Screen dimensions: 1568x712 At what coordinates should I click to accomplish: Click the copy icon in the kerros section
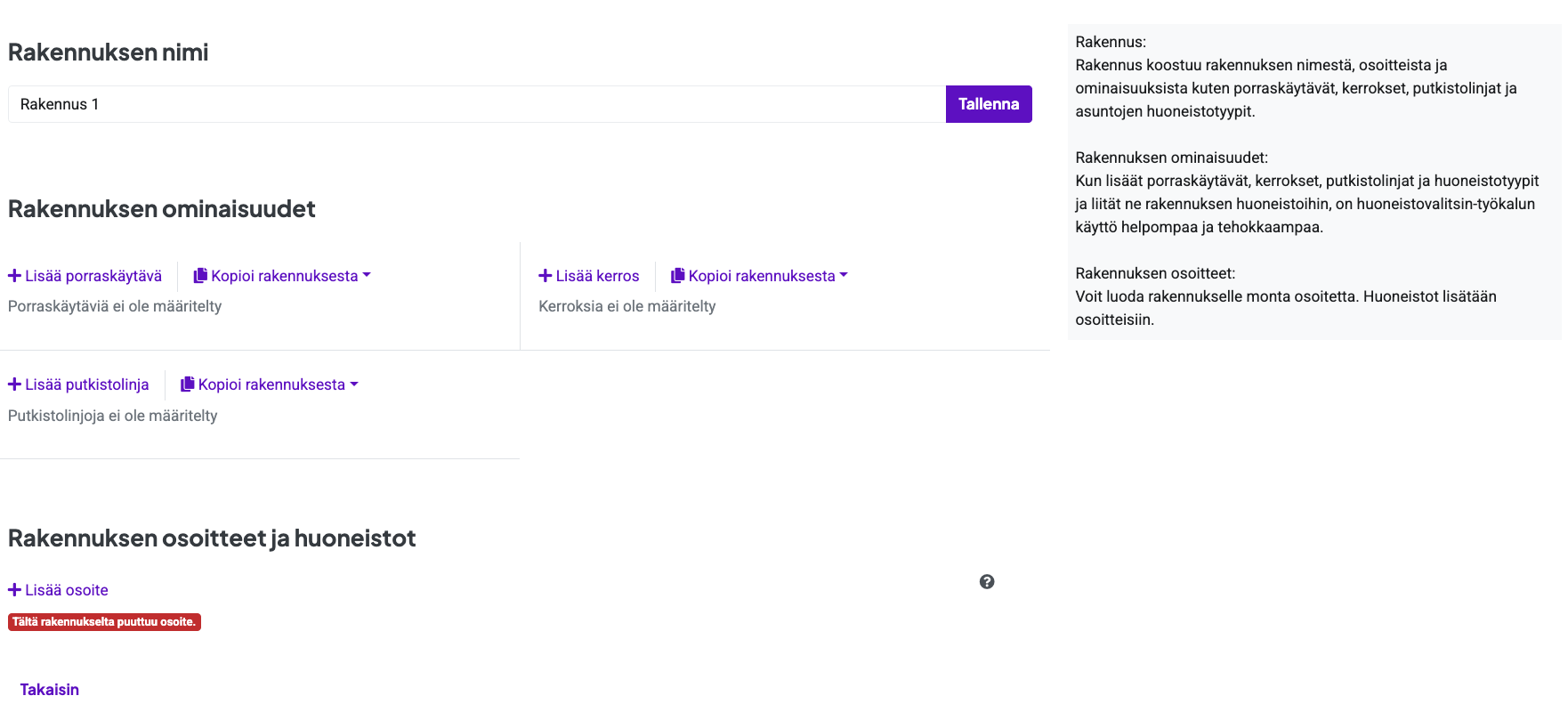(678, 276)
